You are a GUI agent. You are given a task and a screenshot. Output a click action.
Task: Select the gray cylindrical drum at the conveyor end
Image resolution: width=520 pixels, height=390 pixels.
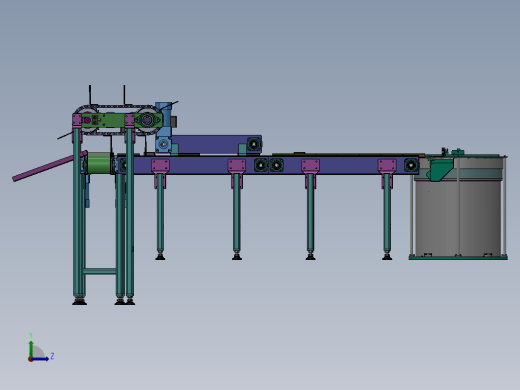pyautogui.click(x=458, y=217)
